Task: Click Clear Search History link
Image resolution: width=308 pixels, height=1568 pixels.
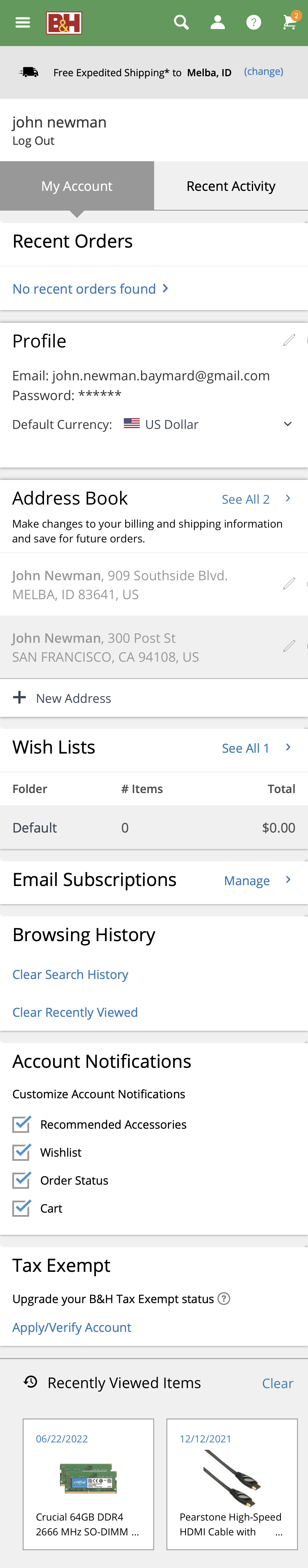Action: tap(70, 975)
